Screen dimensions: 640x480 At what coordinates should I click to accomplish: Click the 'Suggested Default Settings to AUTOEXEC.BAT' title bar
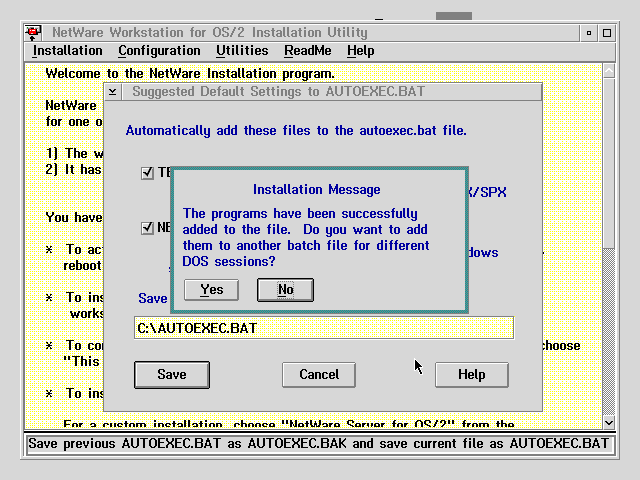(331, 92)
